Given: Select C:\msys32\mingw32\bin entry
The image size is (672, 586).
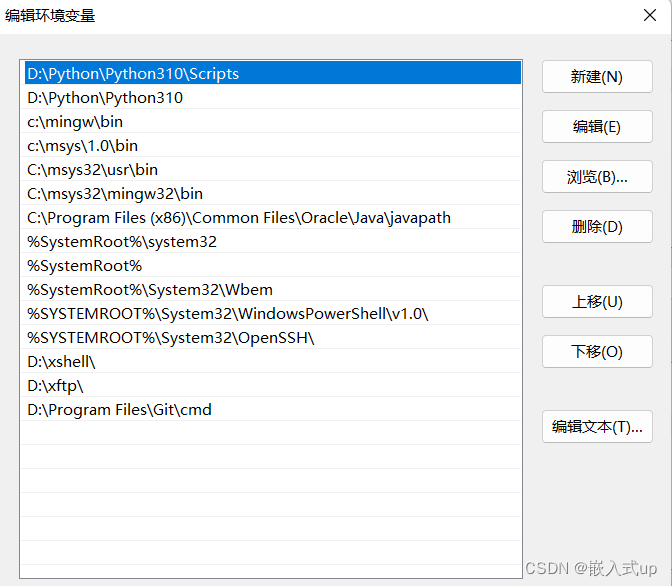Looking at the screenshot, I should [x=273, y=193].
